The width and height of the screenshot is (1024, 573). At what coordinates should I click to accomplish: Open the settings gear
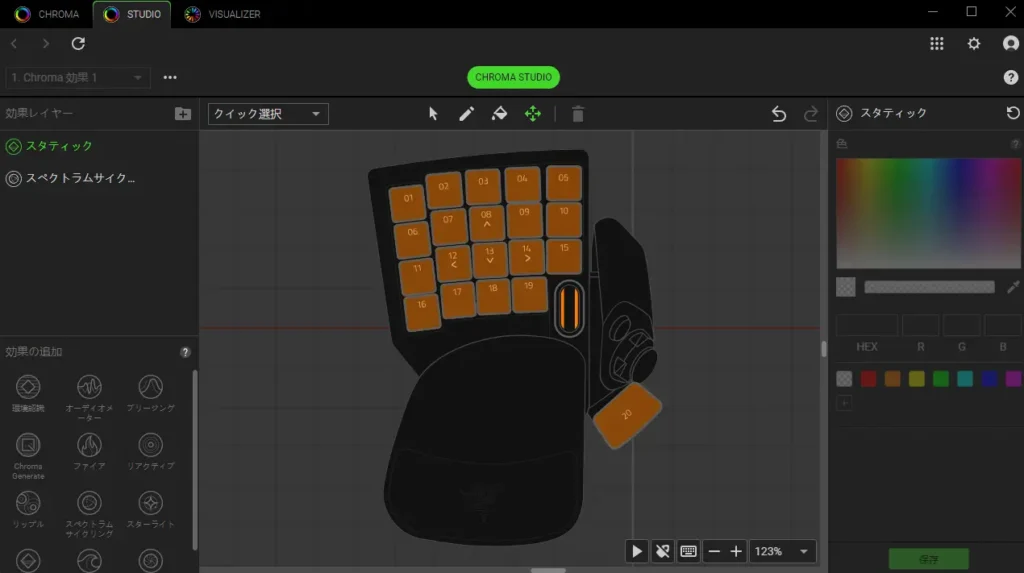[x=974, y=43]
